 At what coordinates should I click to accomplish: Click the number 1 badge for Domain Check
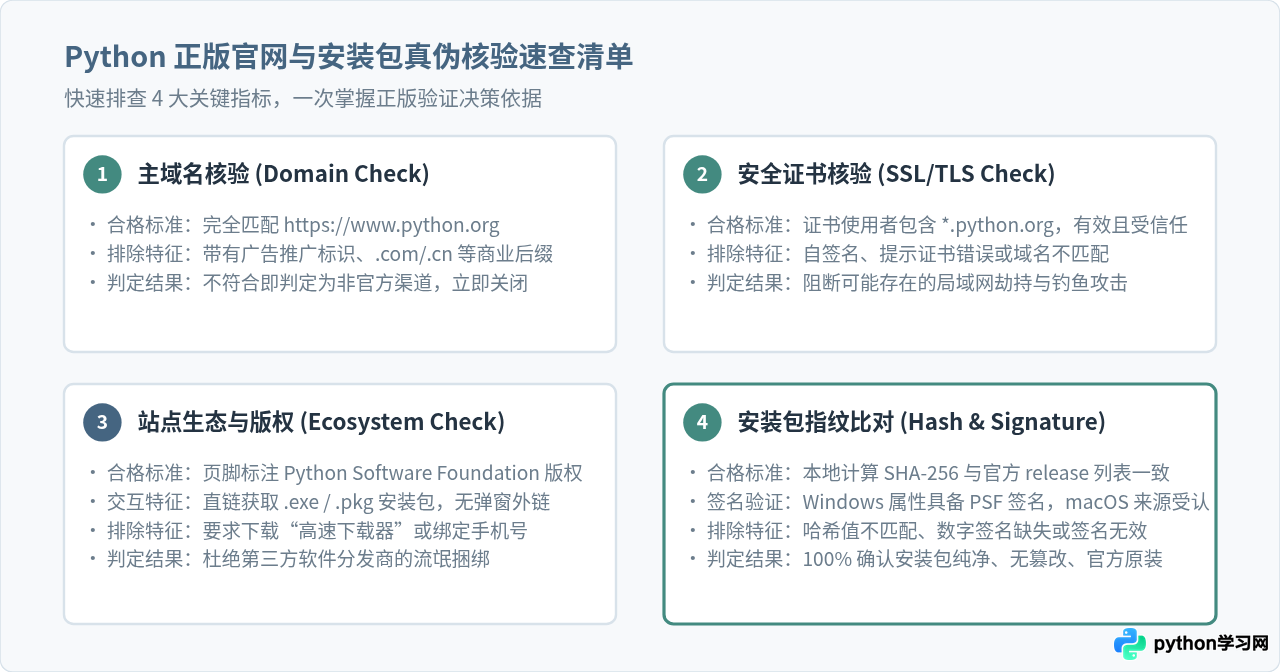point(102,174)
